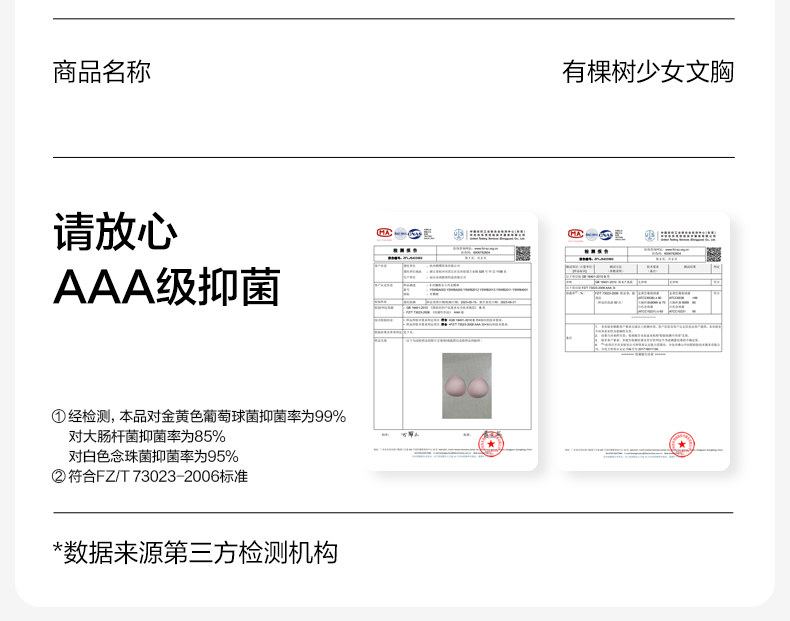
Task: Click the 符合FZ/T 73023-2006标准 text
Action: tap(149, 476)
